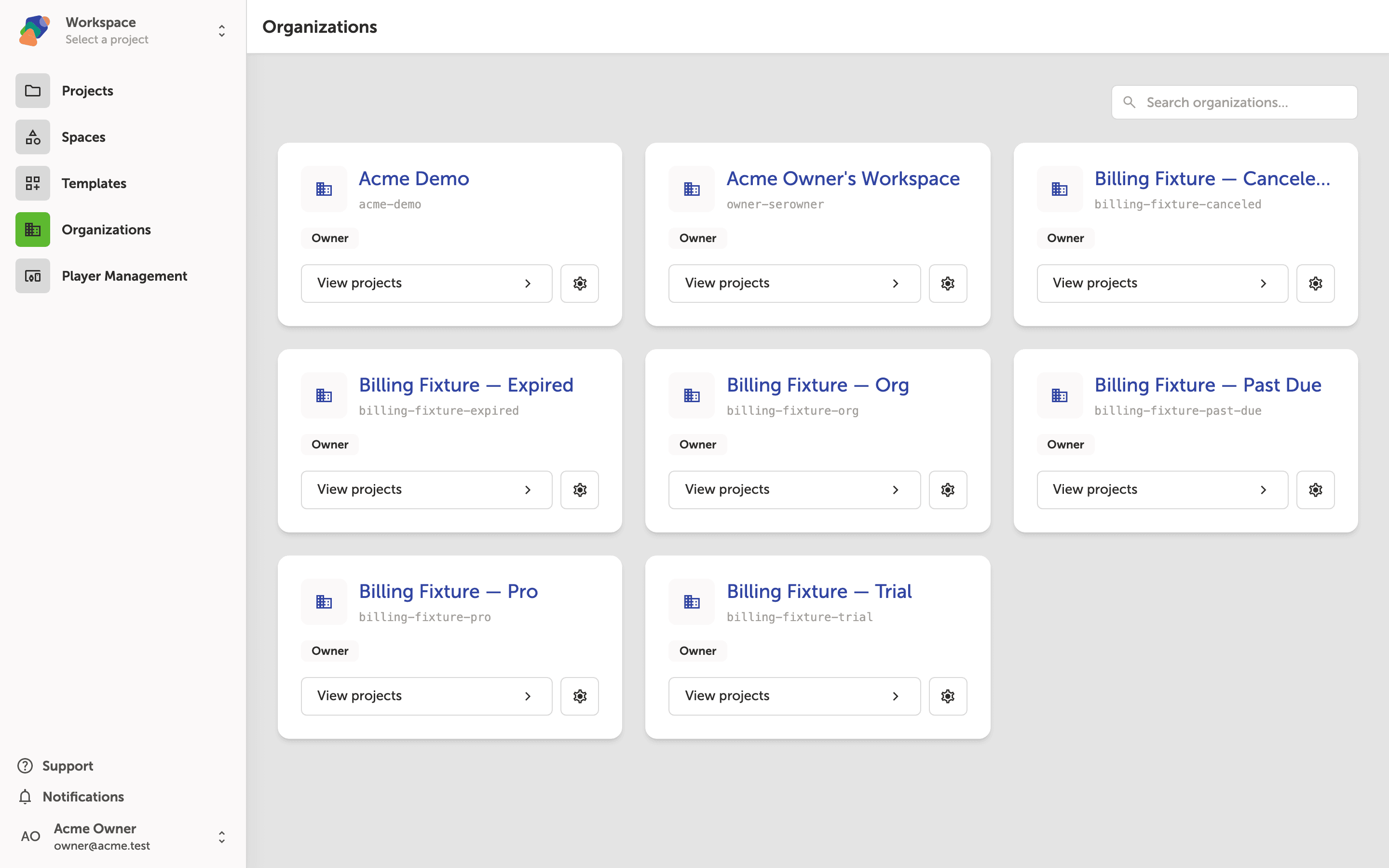The height and width of the screenshot is (868, 1389).
Task: Open settings gear for Billing Fixture — Org
Action: pyautogui.click(x=948, y=489)
